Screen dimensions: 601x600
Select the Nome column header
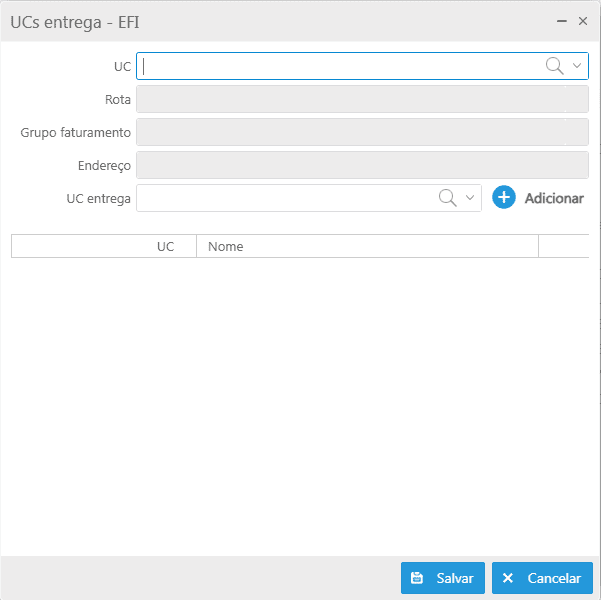point(226,246)
